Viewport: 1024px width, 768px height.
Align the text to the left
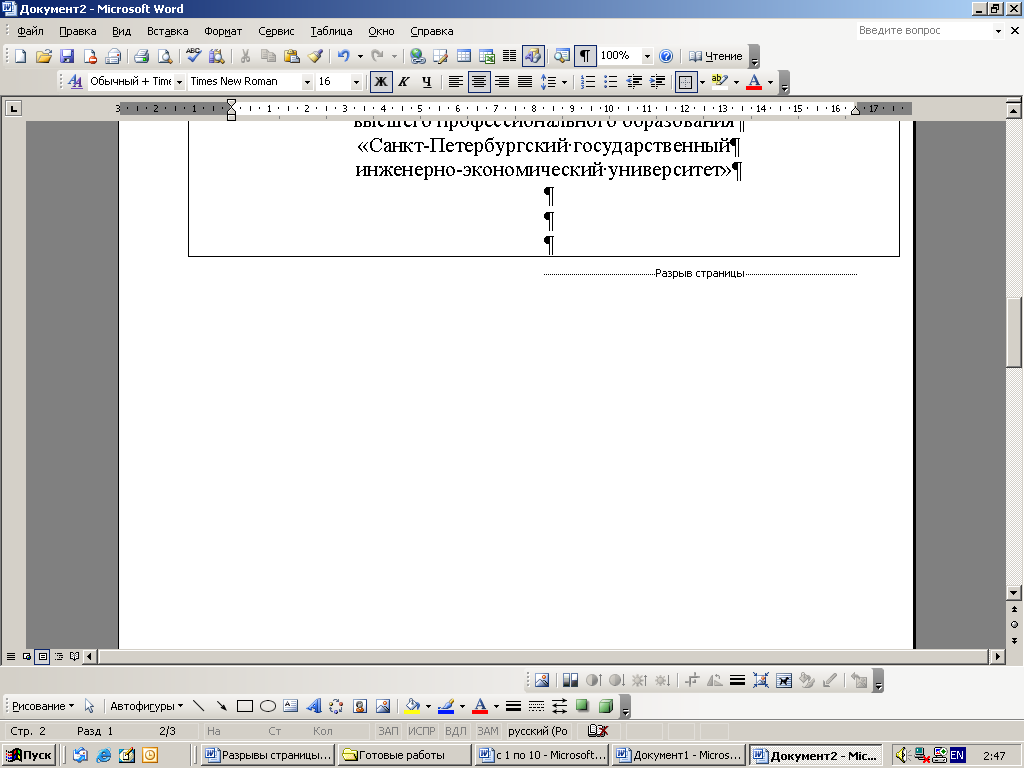[x=456, y=82]
